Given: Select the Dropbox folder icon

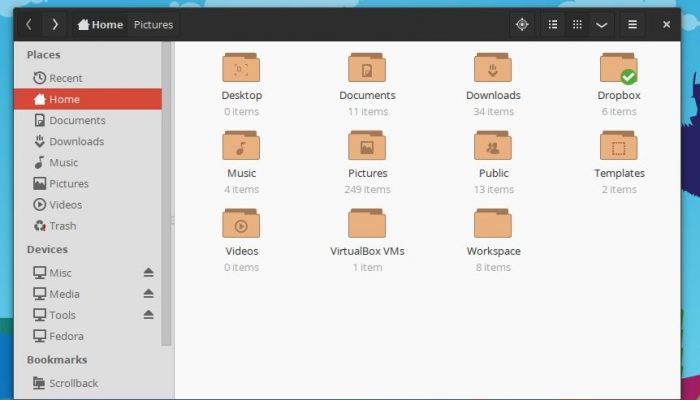Looking at the screenshot, I should click(619, 67).
